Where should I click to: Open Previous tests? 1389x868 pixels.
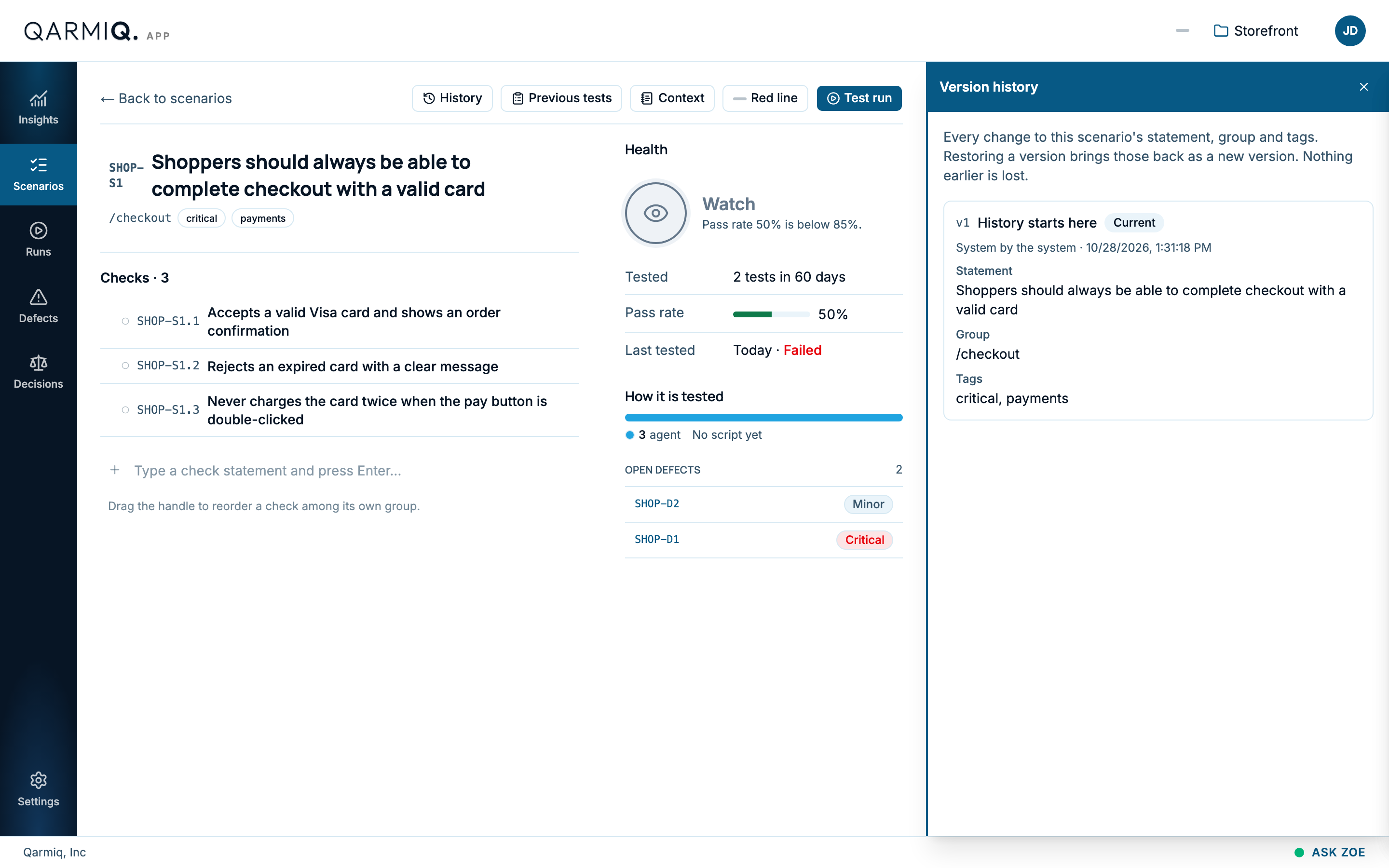click(x=561, y=98)
